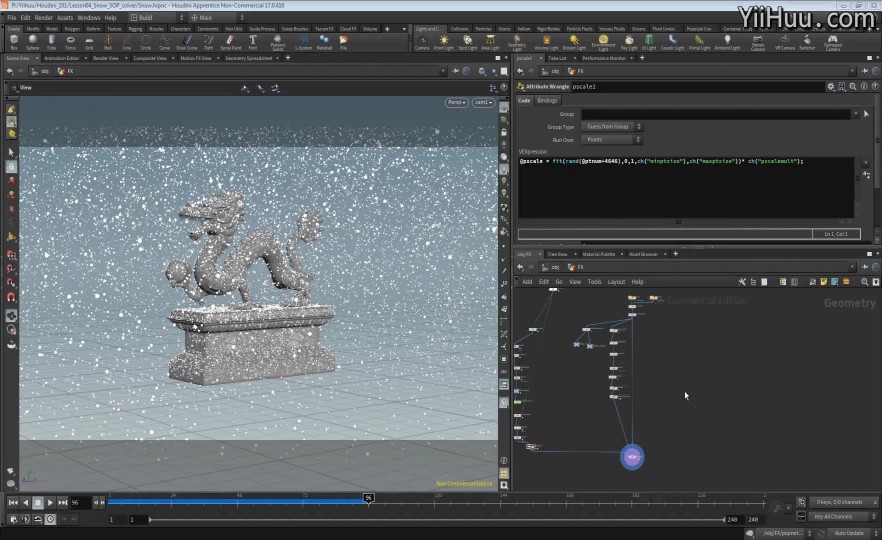Add a Point Light from shelf
882x540 pixels.
(x=444, y=42)
